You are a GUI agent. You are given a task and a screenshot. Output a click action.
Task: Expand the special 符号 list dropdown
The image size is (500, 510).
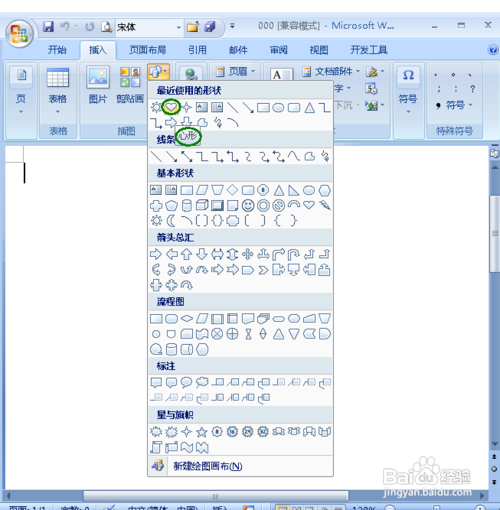point(455,105)
